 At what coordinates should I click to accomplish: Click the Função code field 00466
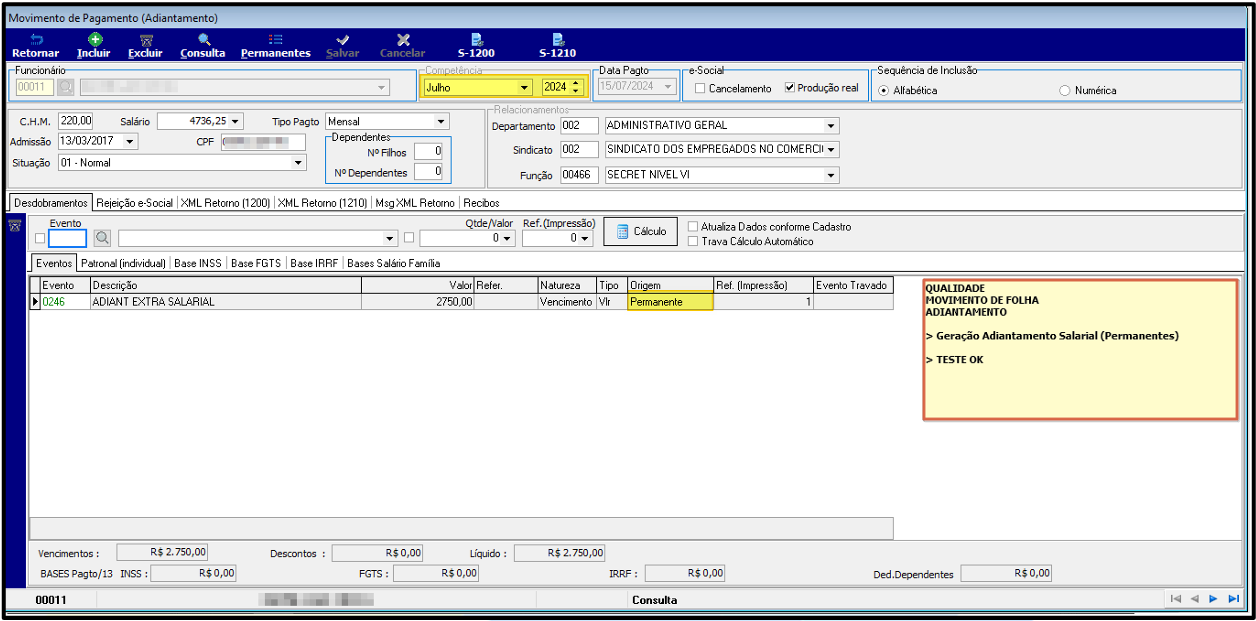pos(579,174)
